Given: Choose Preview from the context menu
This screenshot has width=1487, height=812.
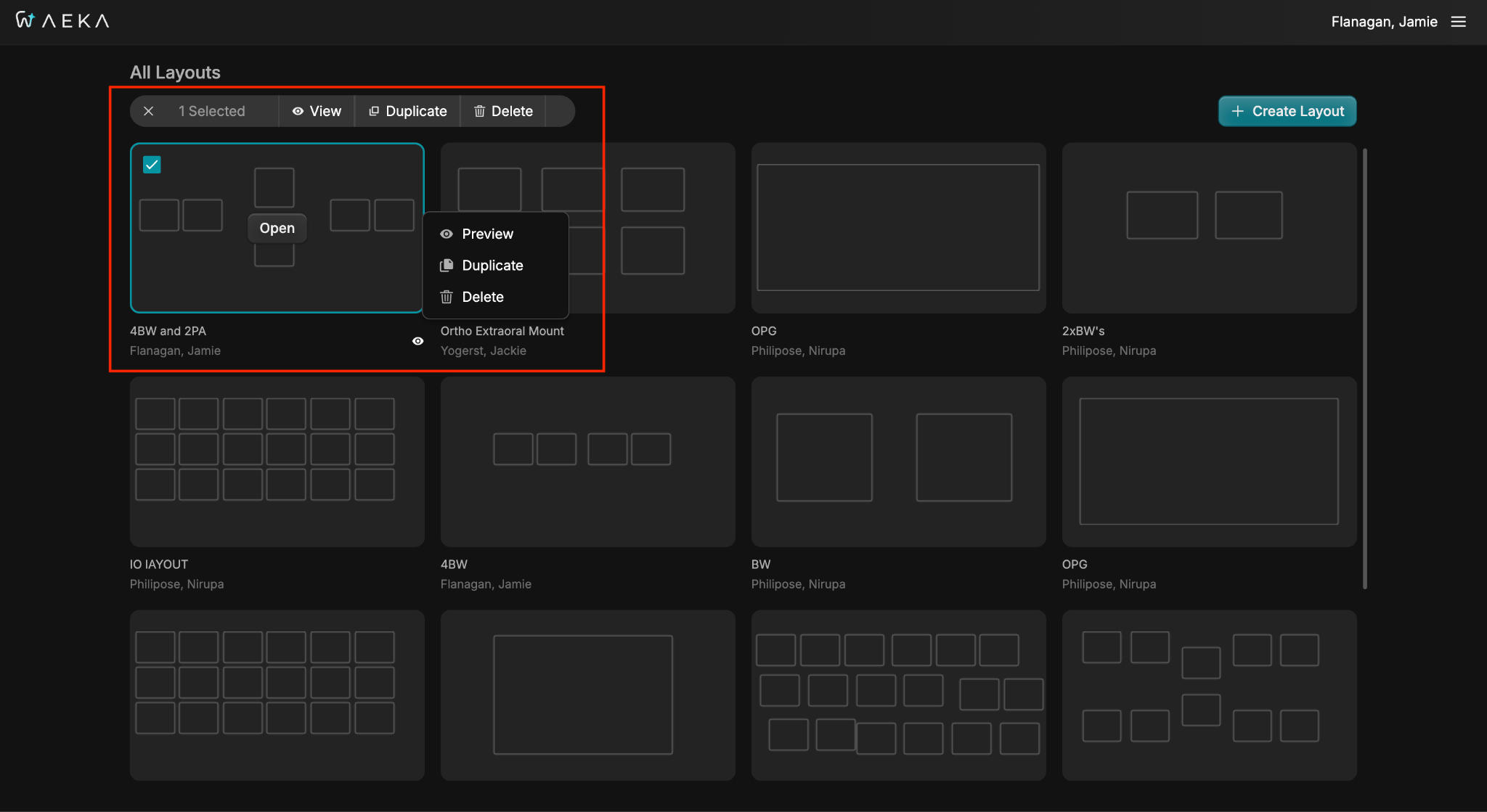Looking at the screenshot, I should 495,234.
